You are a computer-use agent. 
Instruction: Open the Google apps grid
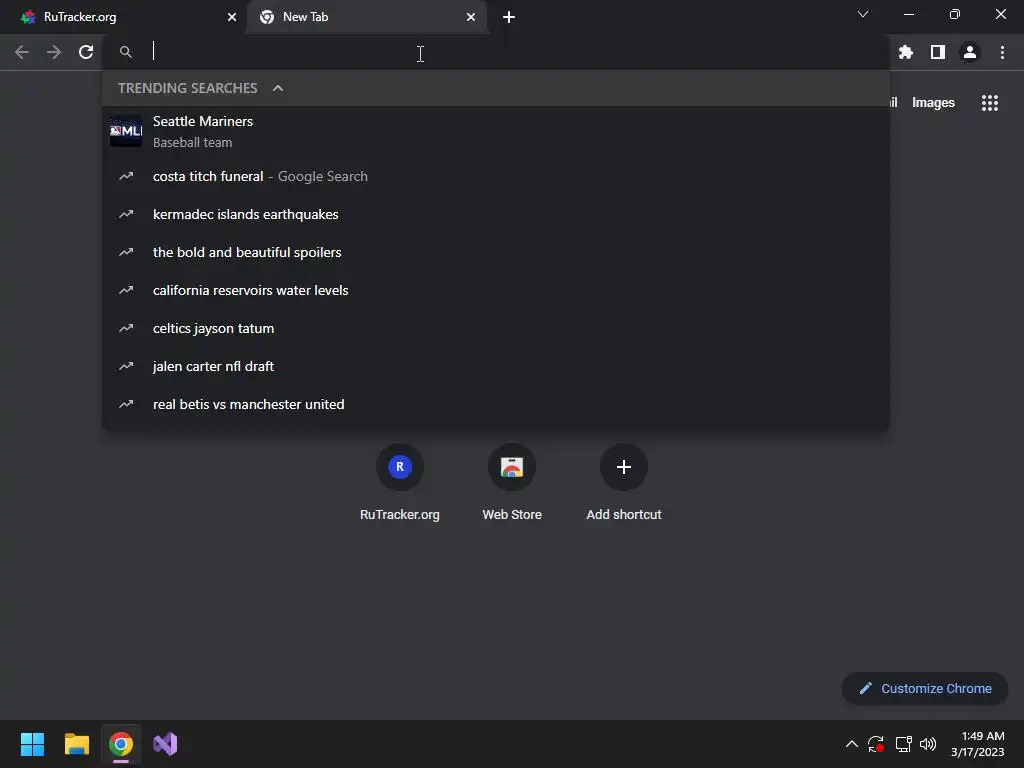(990, 103)
